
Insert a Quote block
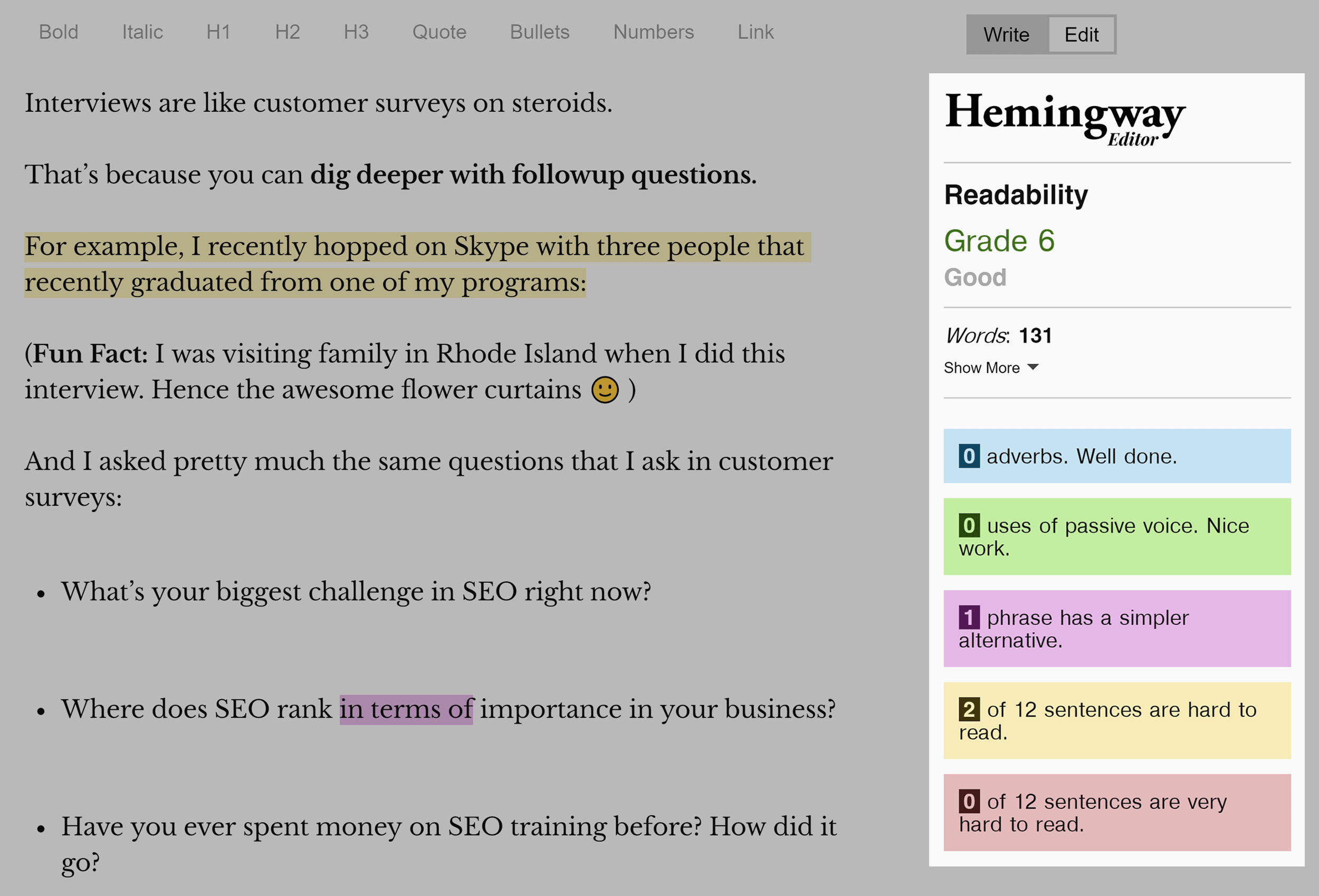(439, 32)
